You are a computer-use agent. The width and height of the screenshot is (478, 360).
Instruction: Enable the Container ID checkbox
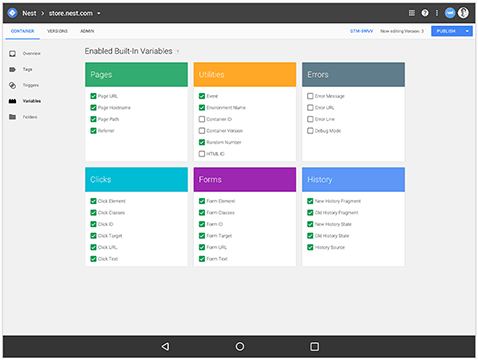[x=202, y=119]
